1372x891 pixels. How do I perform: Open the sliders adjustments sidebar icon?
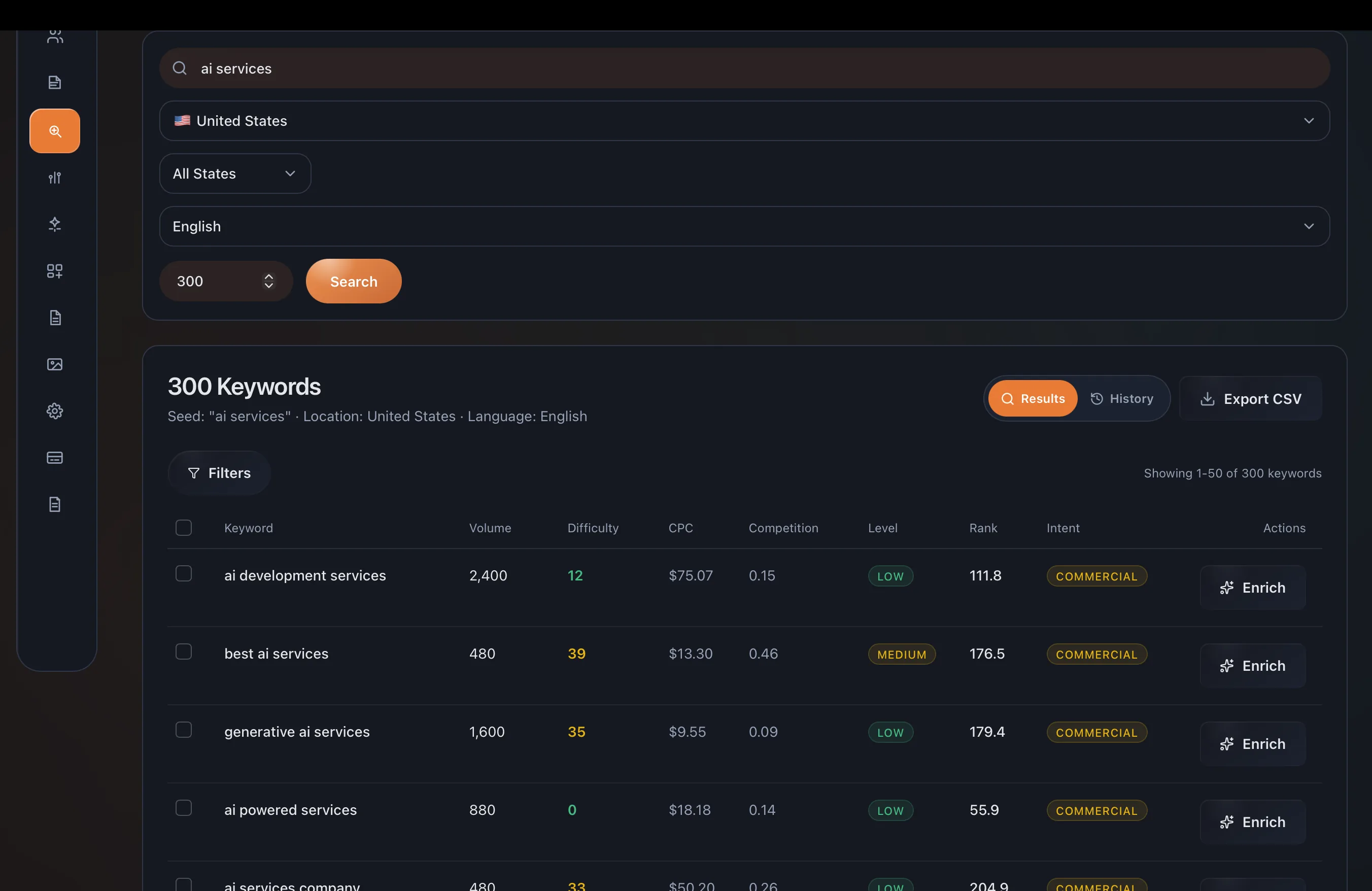(55, 178)
